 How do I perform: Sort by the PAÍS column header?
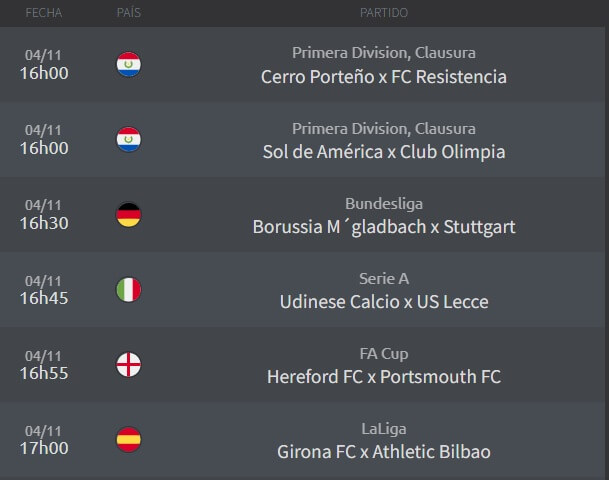pyautogui.click(x=129, y=13)
